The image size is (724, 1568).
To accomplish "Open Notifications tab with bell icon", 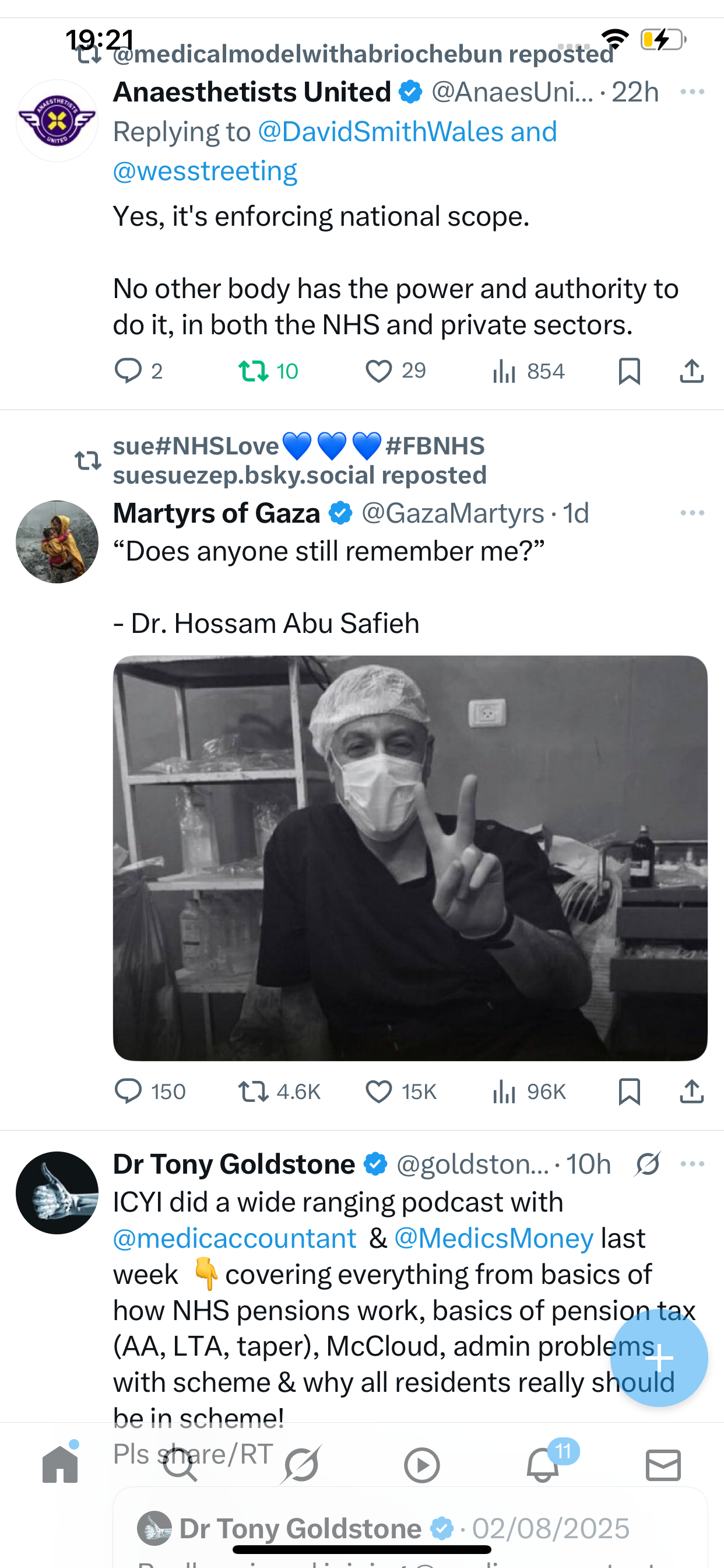I will pyautogui.click(x=543, y=1465).
